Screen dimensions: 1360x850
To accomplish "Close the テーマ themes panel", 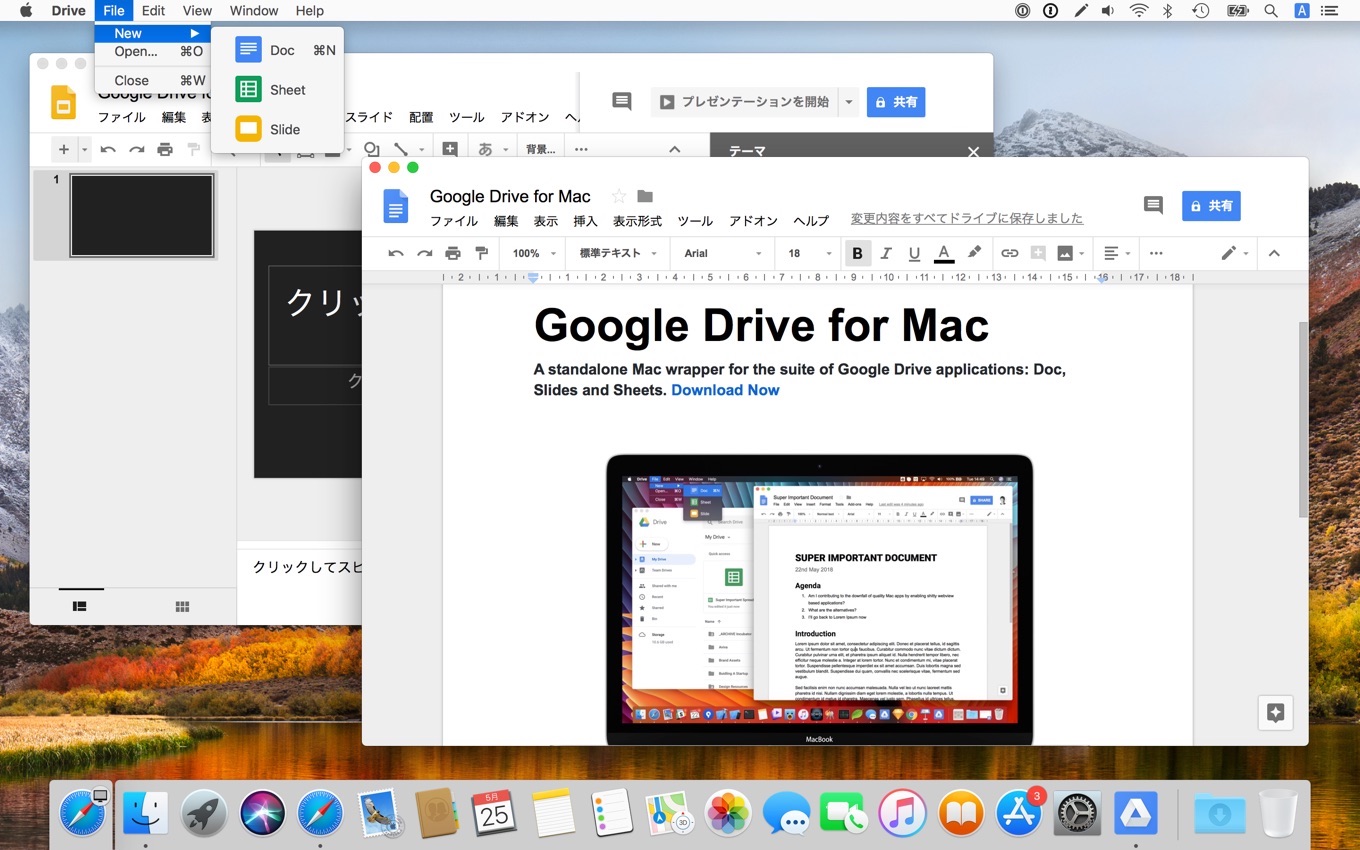I will coord(973,152).
